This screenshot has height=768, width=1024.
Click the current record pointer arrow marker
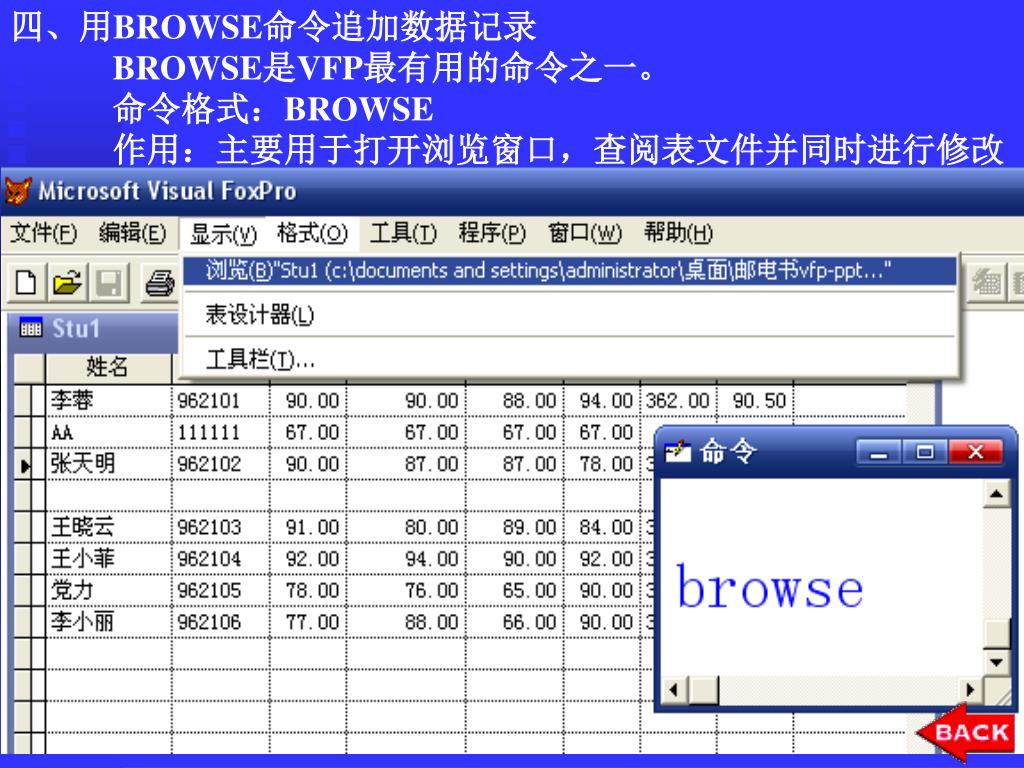point(25,466)
